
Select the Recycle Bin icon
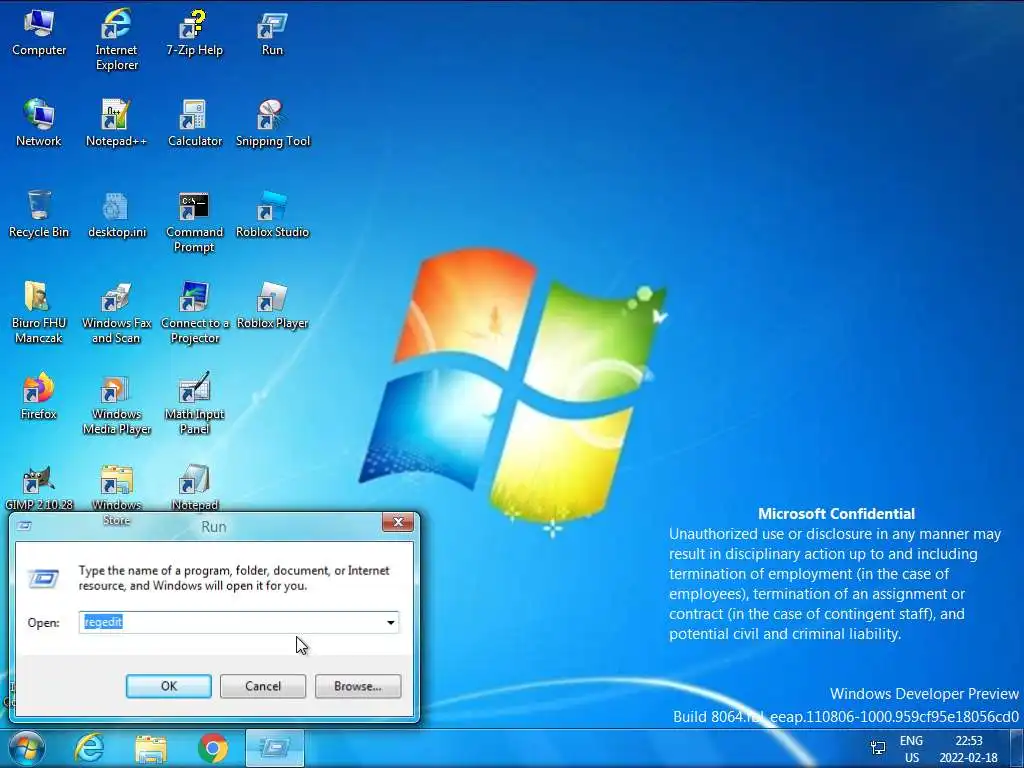39,214
